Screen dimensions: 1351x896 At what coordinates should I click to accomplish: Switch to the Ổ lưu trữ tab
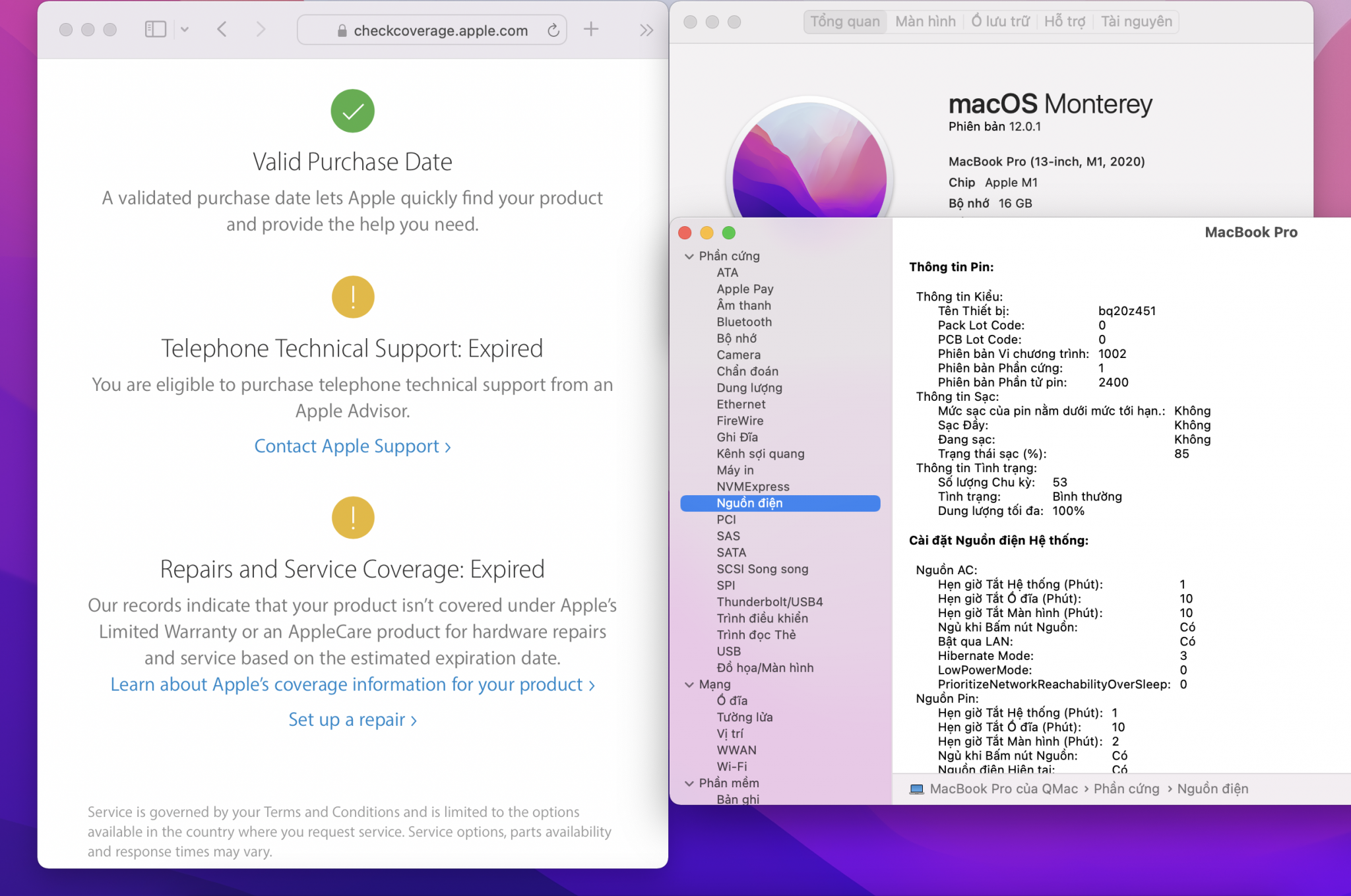999,22
